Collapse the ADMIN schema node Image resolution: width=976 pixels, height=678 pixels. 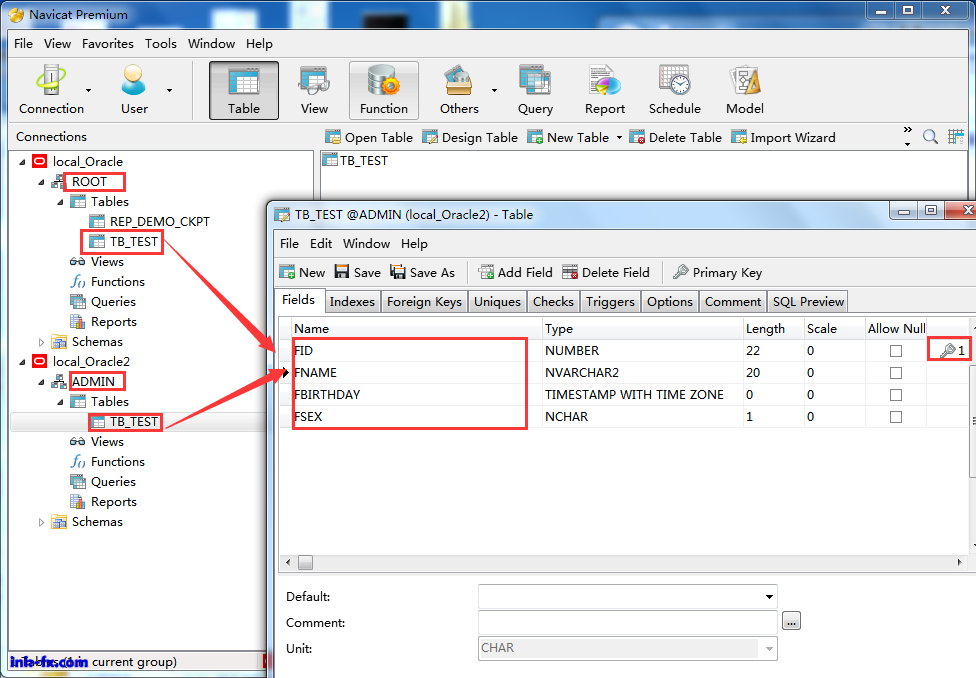coord(42,382)
